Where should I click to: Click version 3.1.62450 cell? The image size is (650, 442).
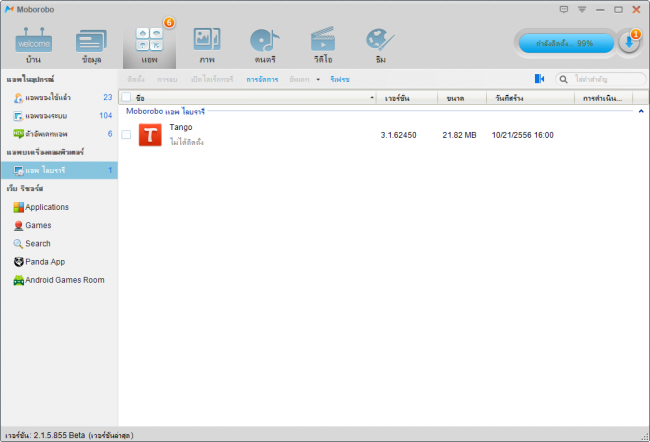coord(398,135)
